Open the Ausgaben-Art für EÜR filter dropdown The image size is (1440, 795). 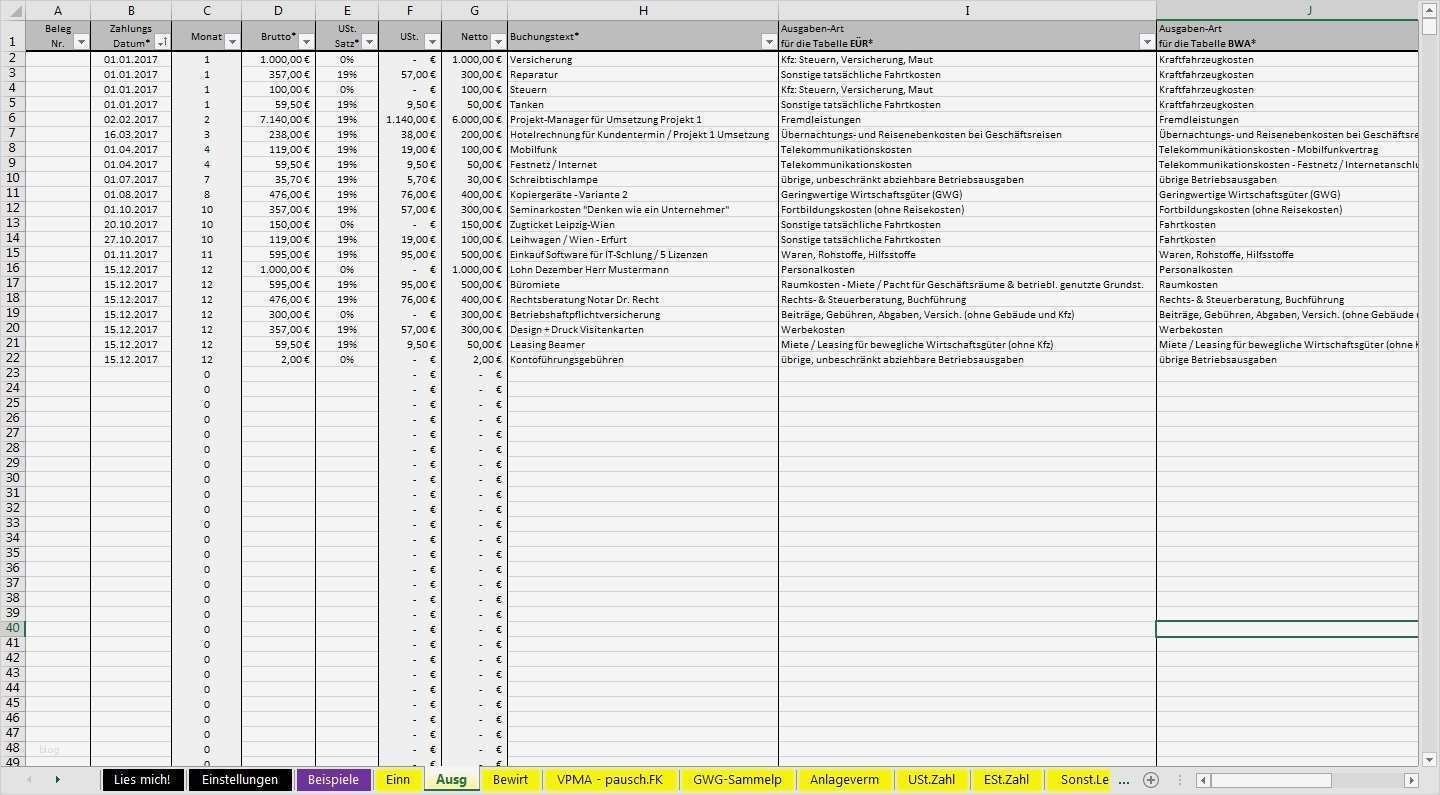1147,41
